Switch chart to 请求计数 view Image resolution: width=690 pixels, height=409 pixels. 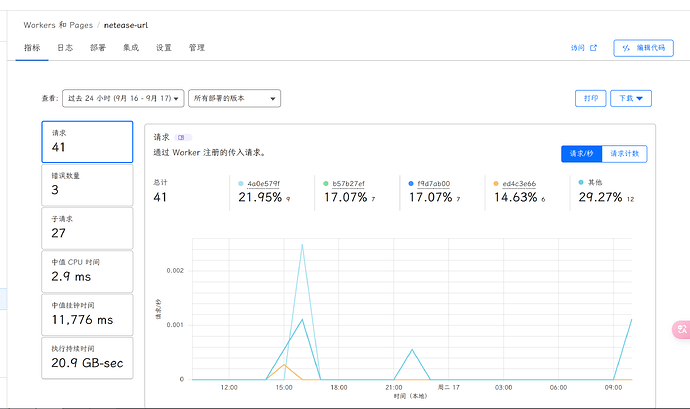coord(624,154)
